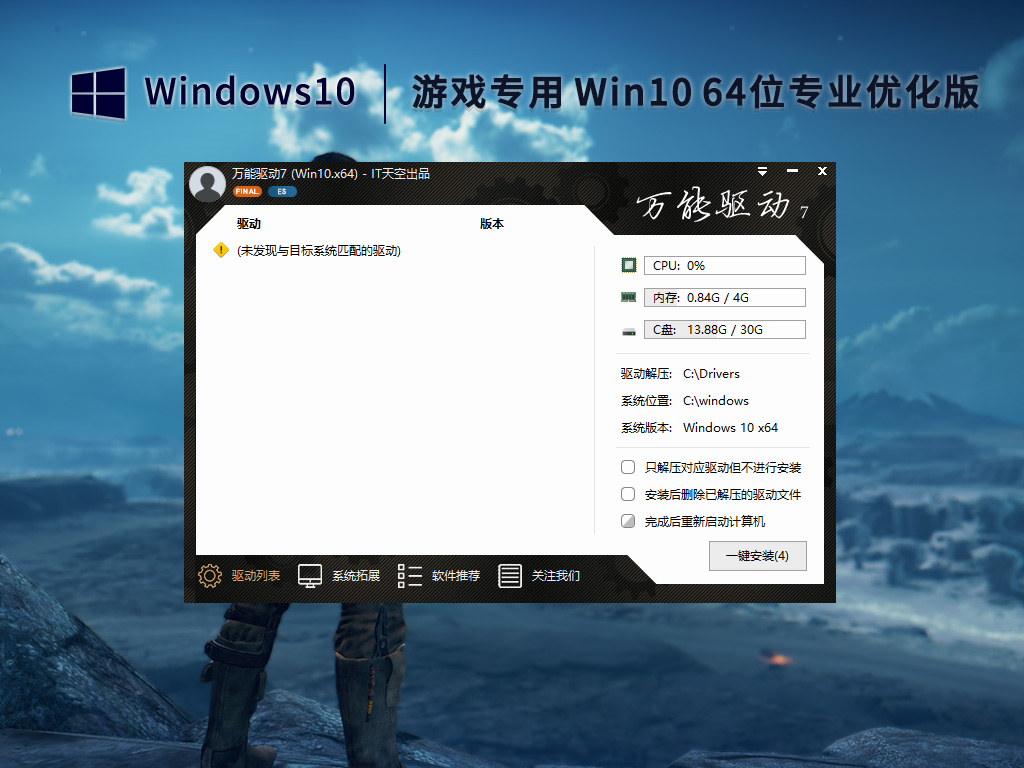Screen dimensions: 1024x768
Task: Click the 关注我们 document icon
Action: [511, 576]
